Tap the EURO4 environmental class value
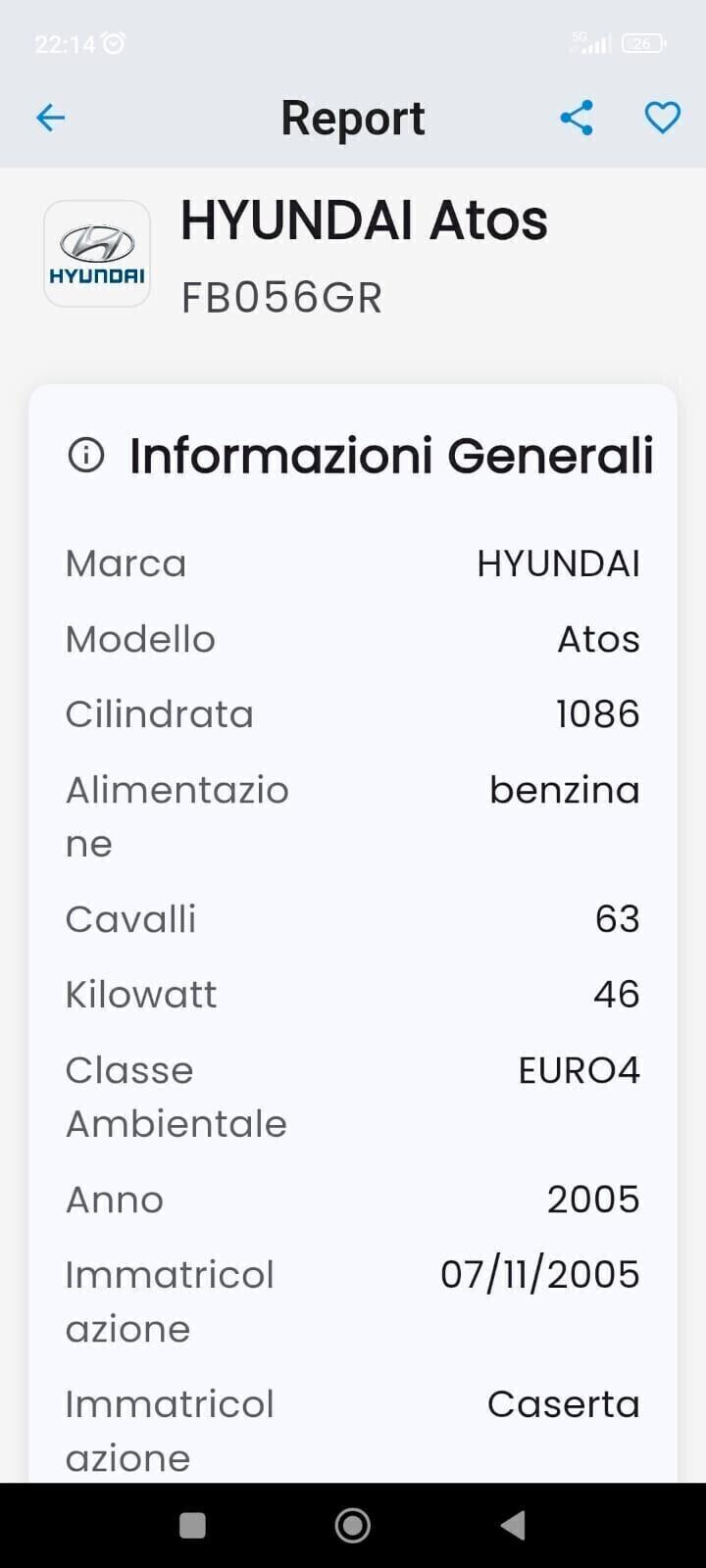 pos(579,1070)
